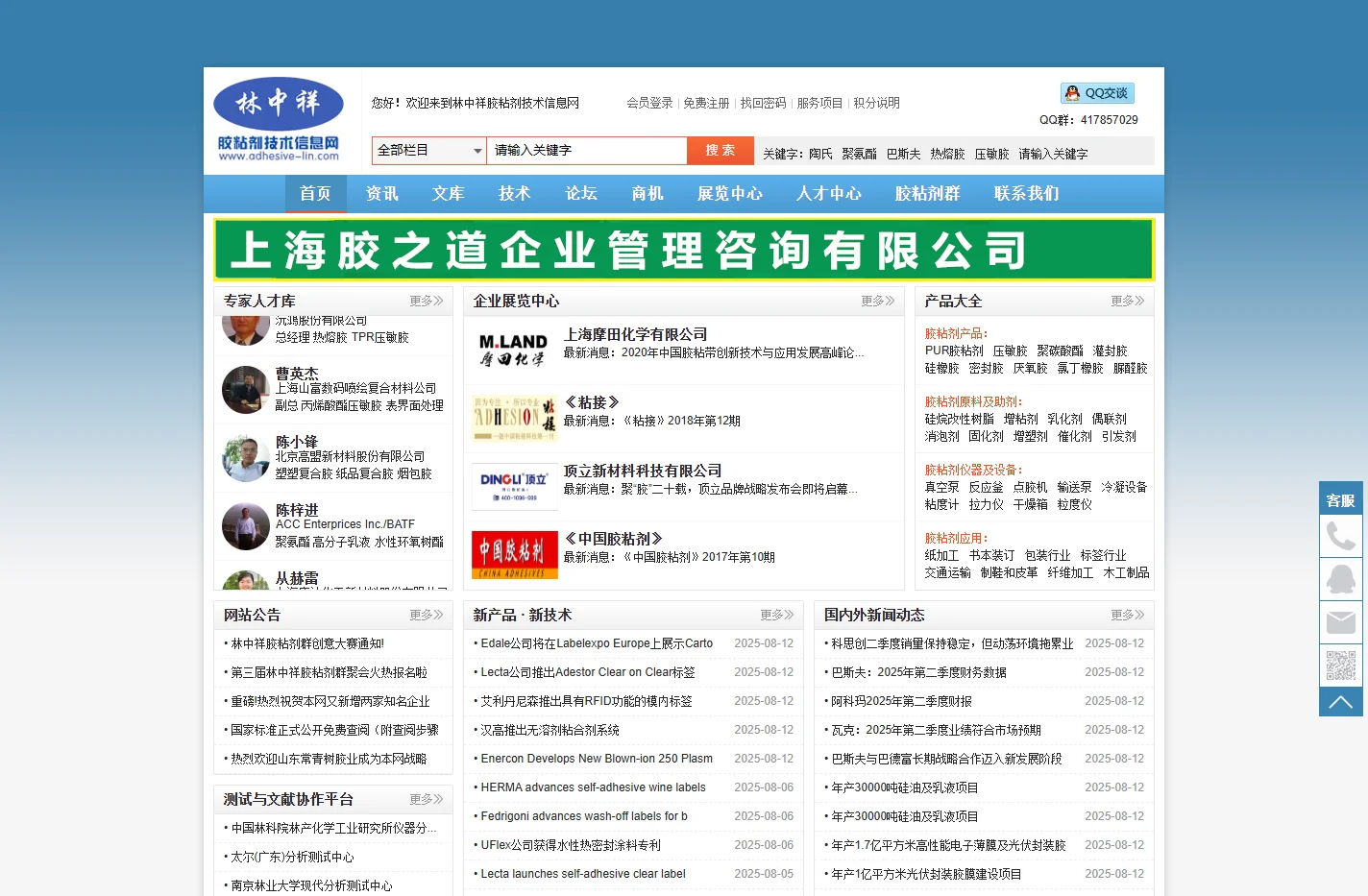This screenshot has height=896, width=1368.
Task: Select the 首页 navigation tab
Action: click(315, 194)
